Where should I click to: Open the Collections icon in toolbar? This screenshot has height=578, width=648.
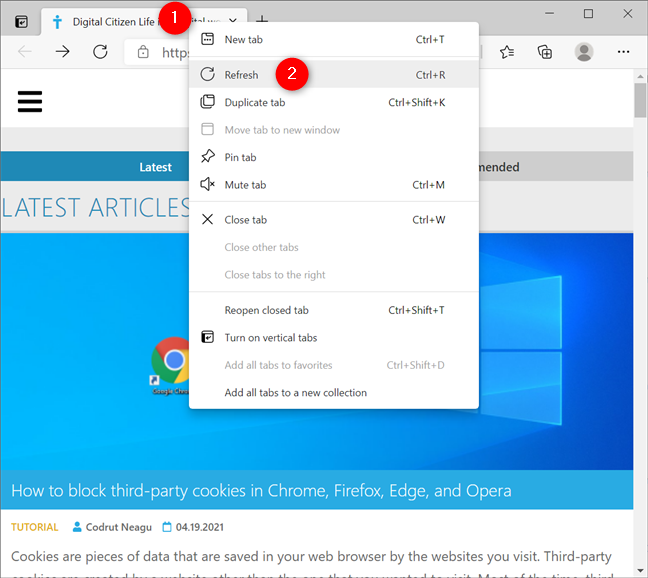(545, 52)
